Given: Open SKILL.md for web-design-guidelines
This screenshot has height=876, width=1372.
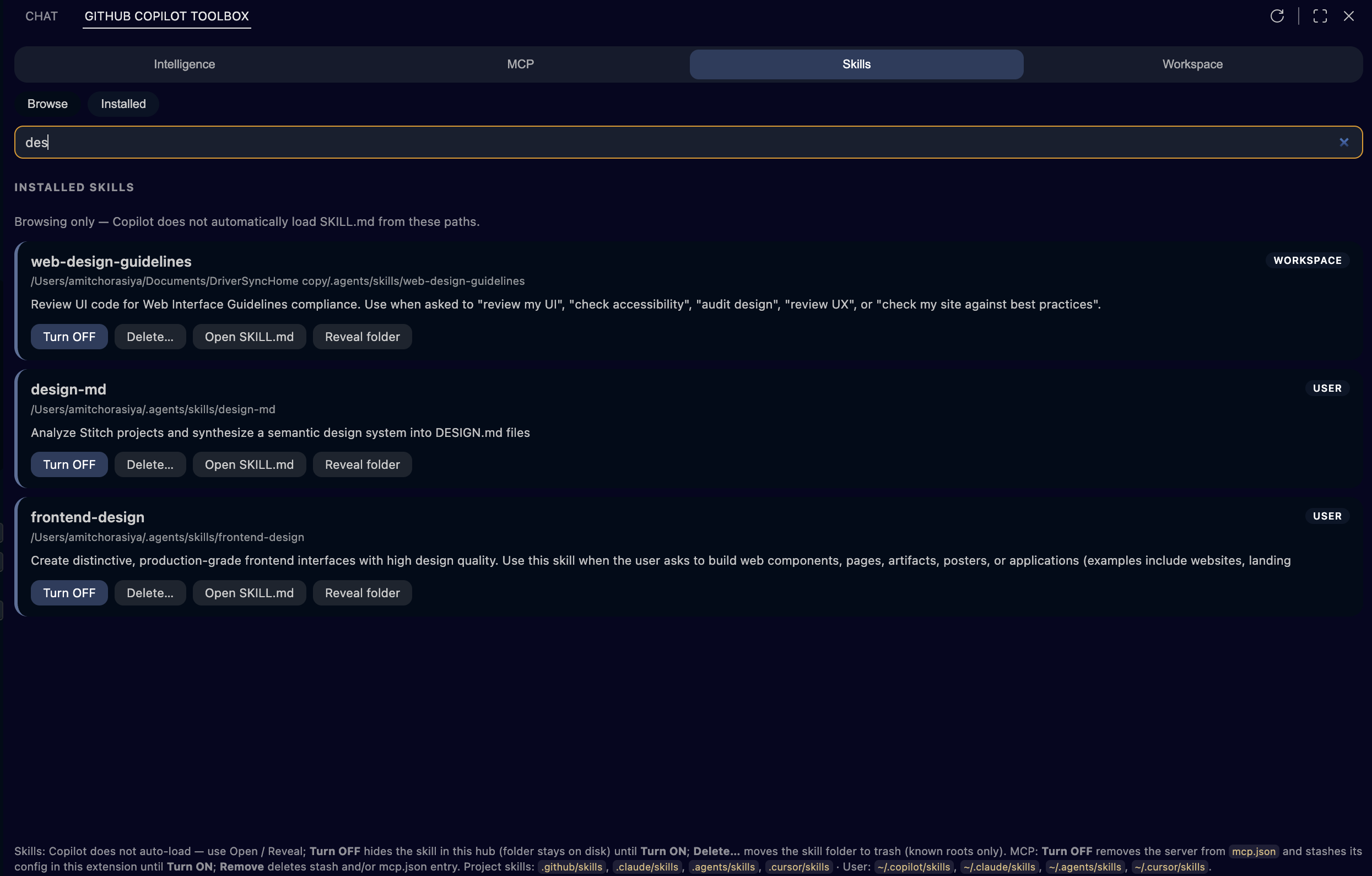Looking at the screenshot, I should coord(249,336).
